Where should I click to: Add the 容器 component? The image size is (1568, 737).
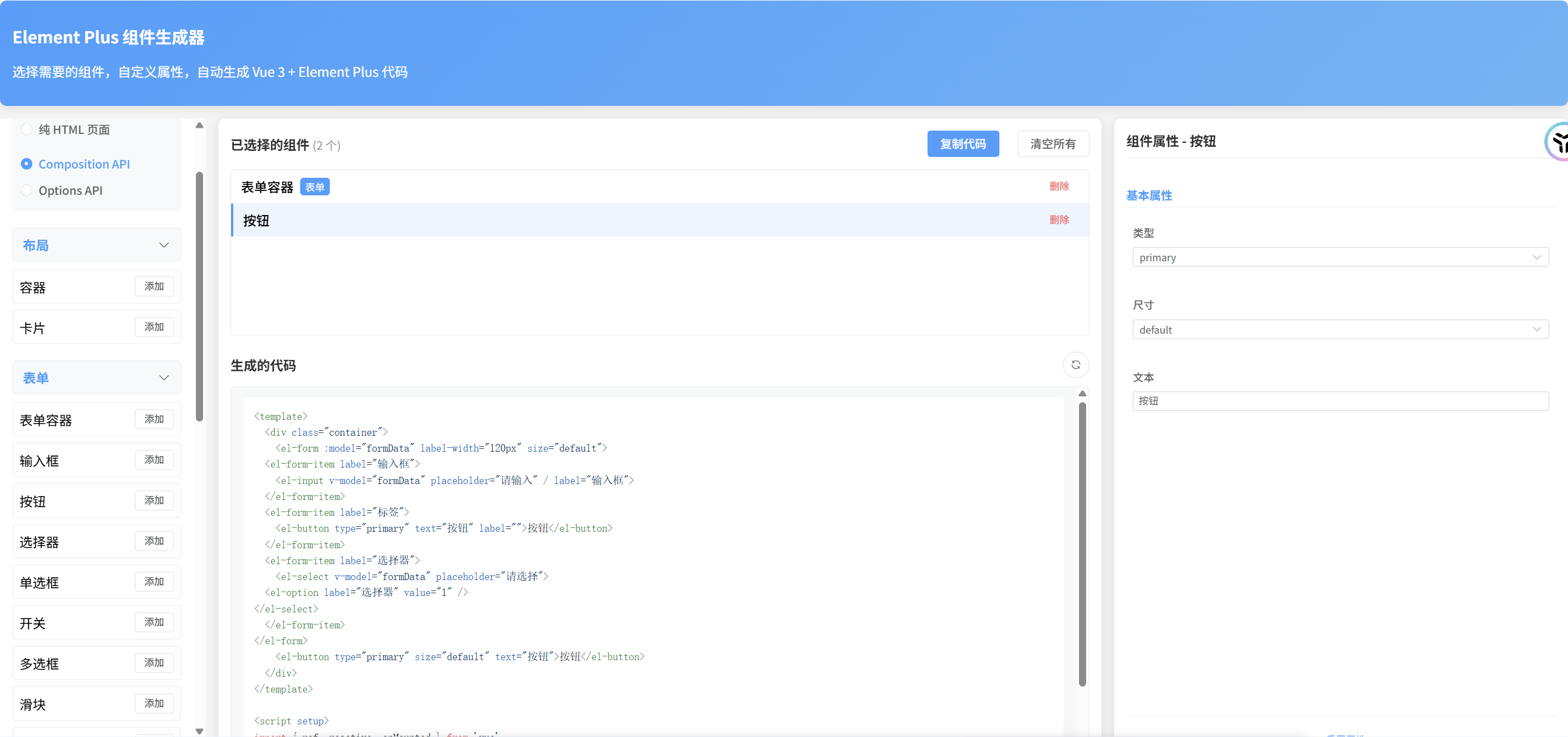pyautogui.click(x=154, y=286)
